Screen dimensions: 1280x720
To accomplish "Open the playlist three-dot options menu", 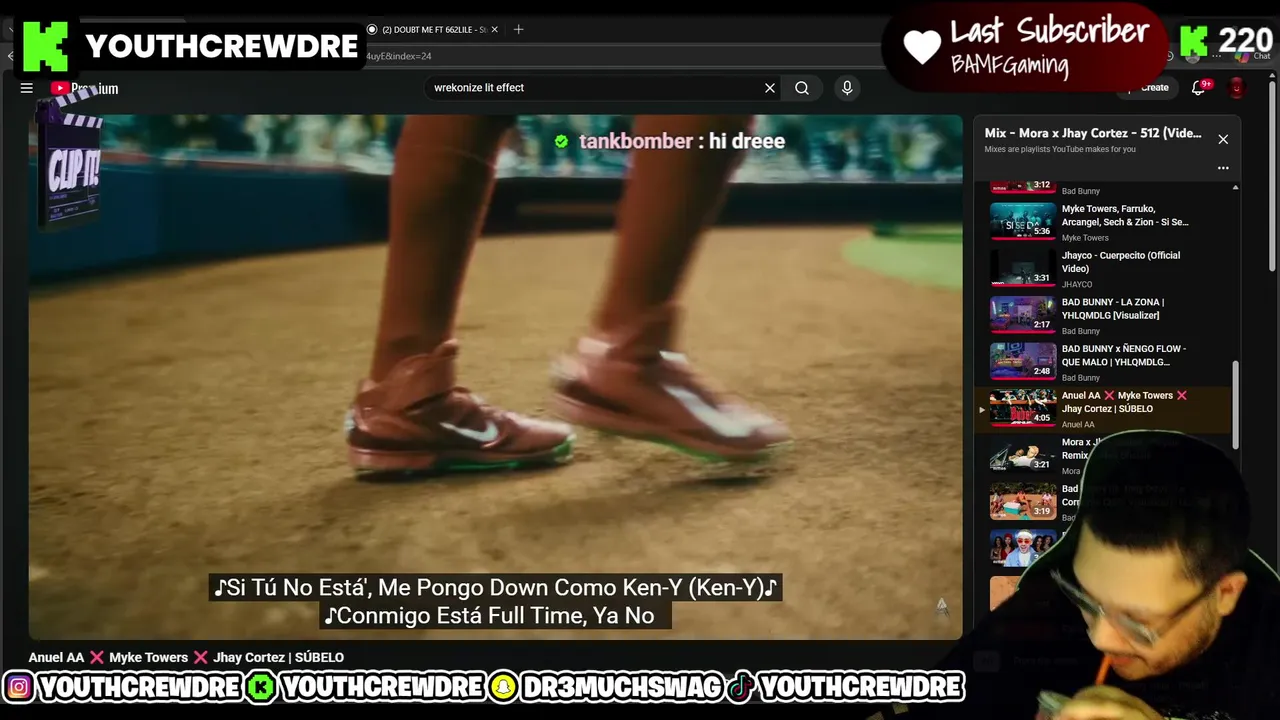I will 1223,168.
